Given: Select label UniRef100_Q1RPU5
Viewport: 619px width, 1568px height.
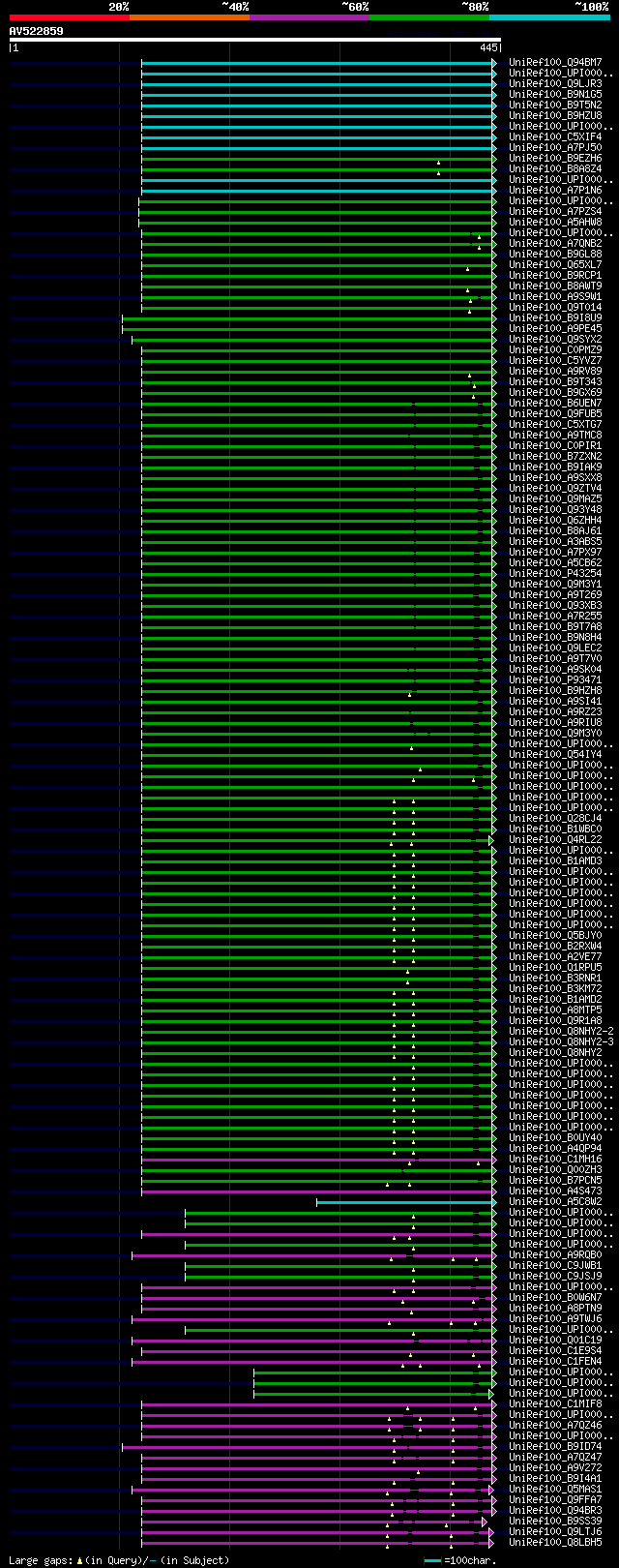Looking at the screenshot, I should 555,968.
